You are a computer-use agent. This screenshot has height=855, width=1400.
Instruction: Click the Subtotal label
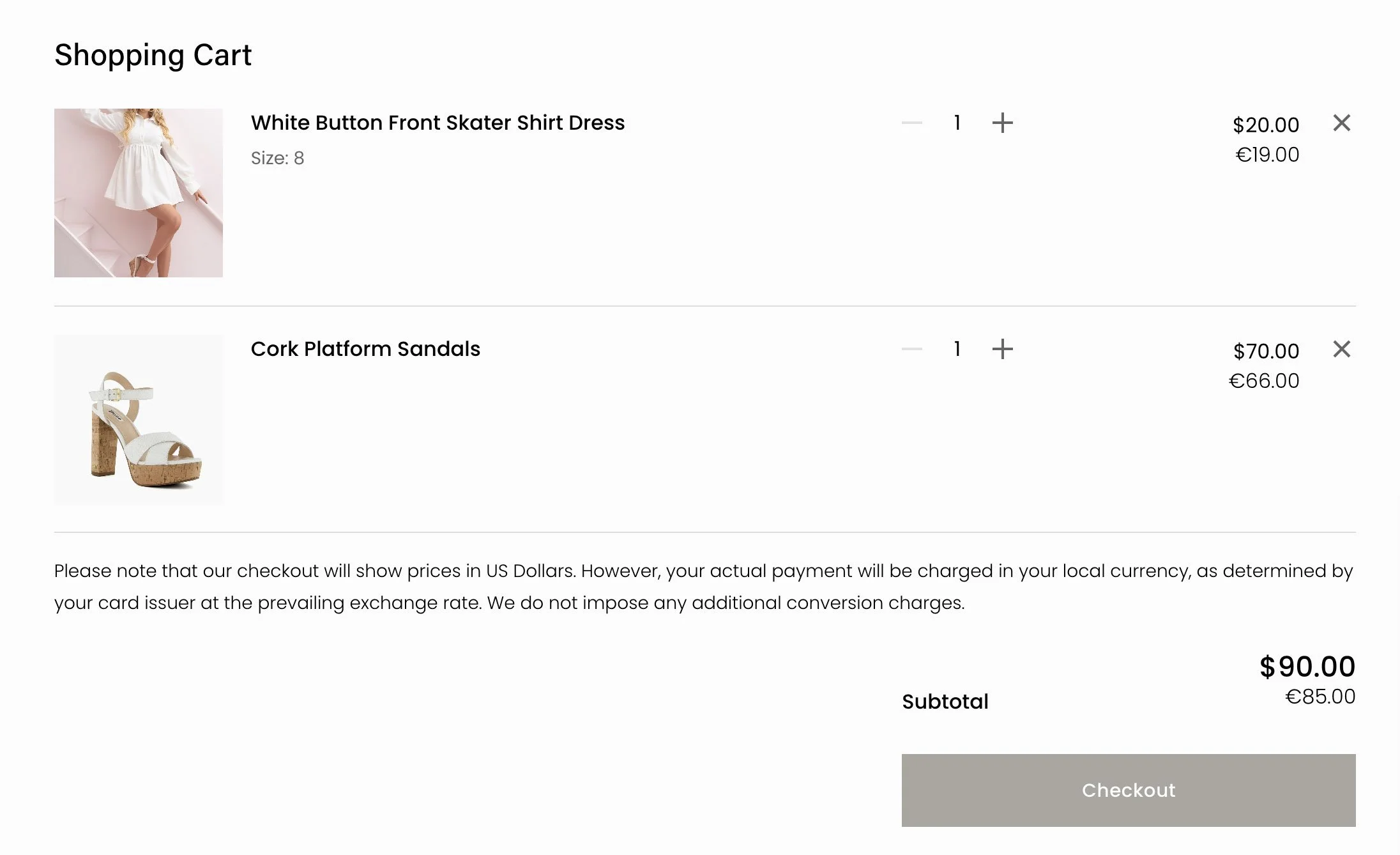(945, 702)
